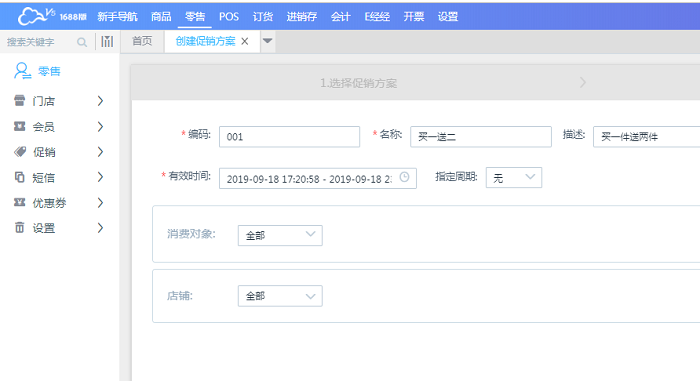
Task: Click the cloud logo at top left
Action: click(36, 16)
